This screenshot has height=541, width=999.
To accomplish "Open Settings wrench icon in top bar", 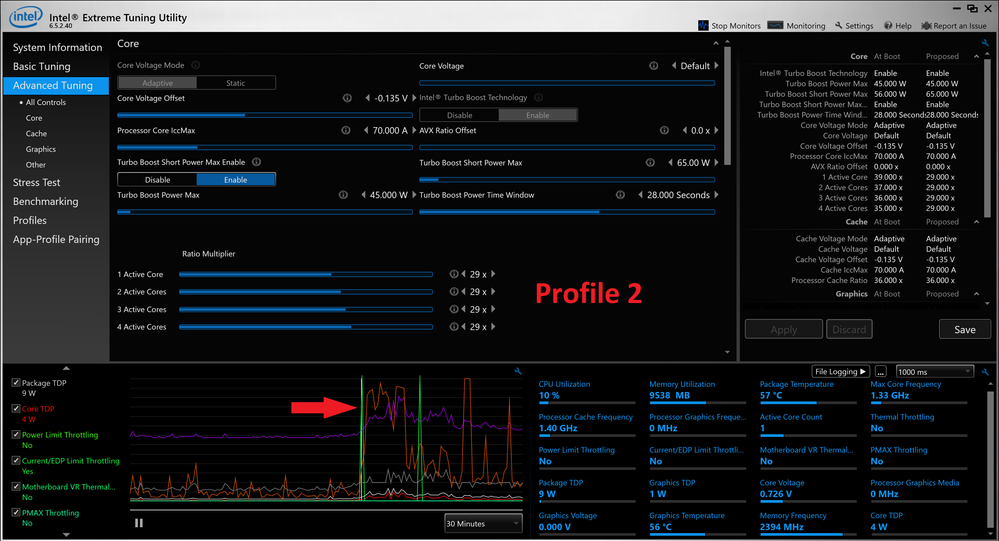I will tap(839, 25).
